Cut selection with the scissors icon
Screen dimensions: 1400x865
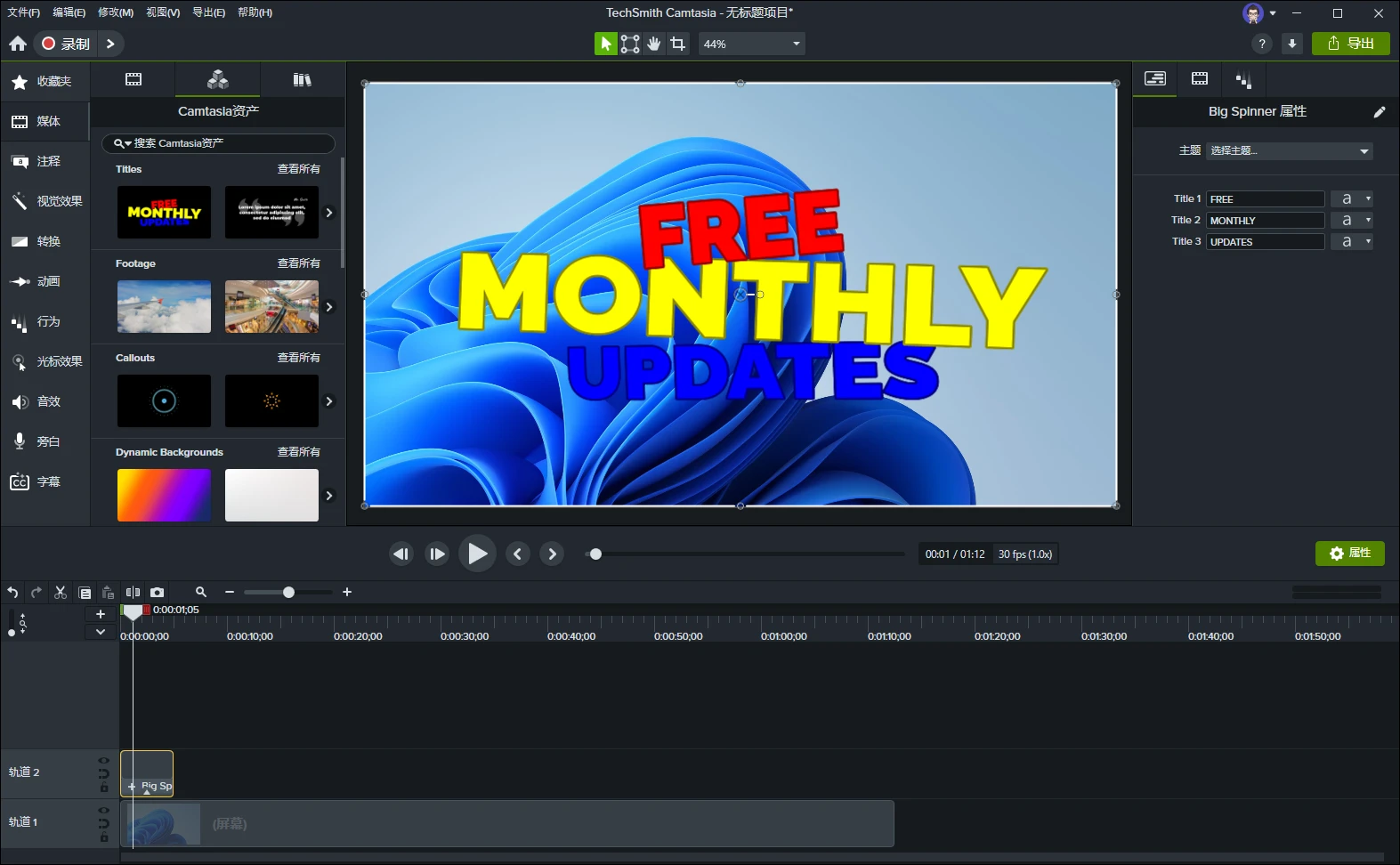coord(61,592)
